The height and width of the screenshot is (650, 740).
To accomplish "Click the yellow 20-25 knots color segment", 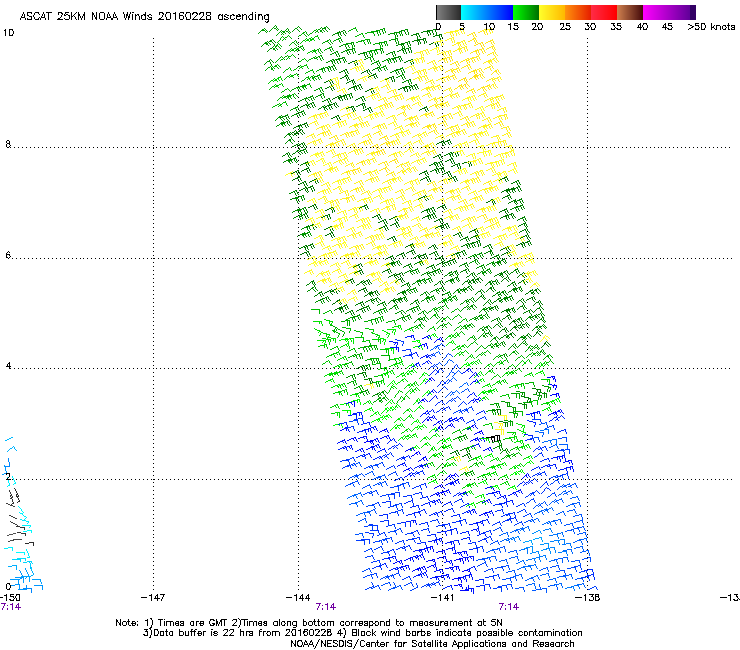I will coord(552,12).
